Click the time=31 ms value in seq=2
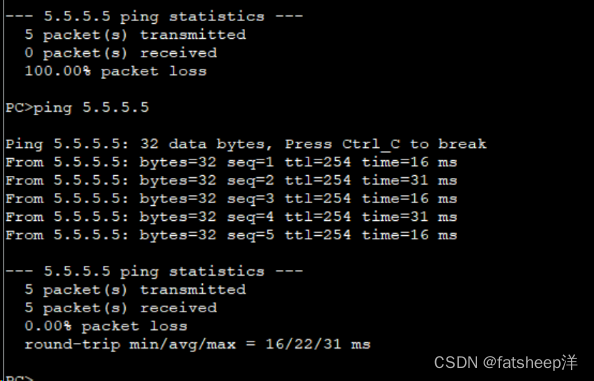Screen dimensions: 594x381 click(410, 180)
